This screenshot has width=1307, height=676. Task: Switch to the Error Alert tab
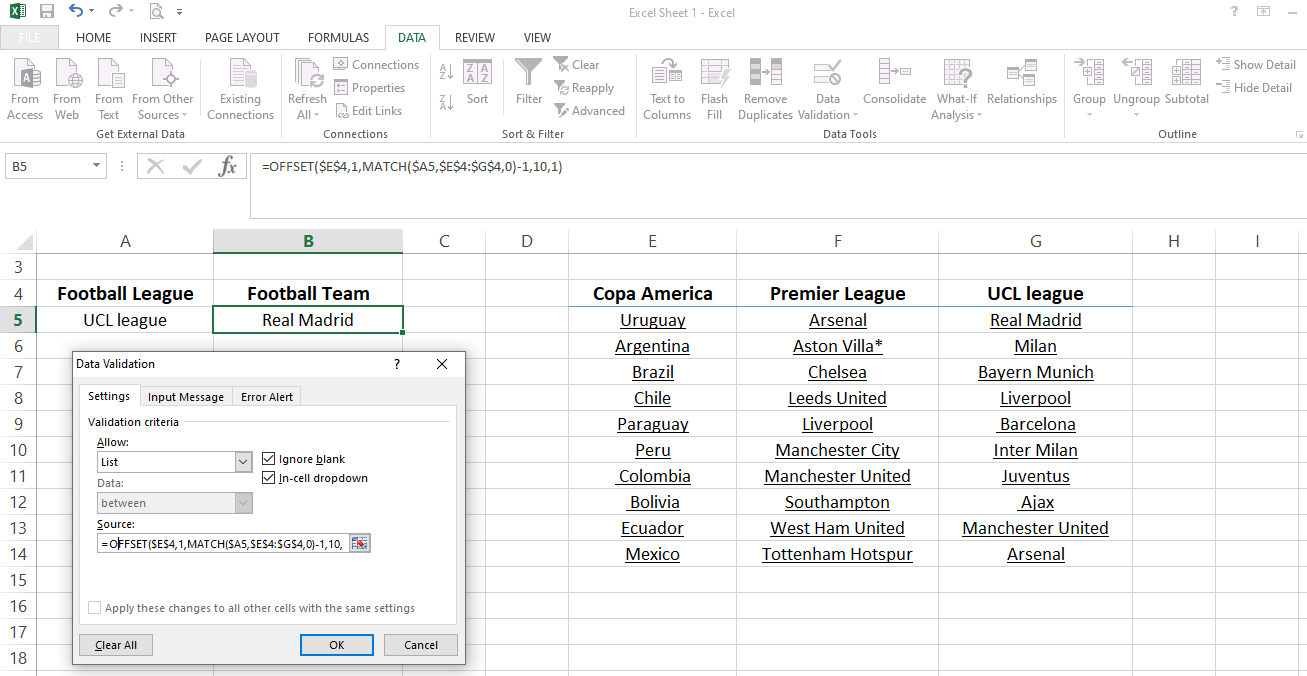point(267,397)
